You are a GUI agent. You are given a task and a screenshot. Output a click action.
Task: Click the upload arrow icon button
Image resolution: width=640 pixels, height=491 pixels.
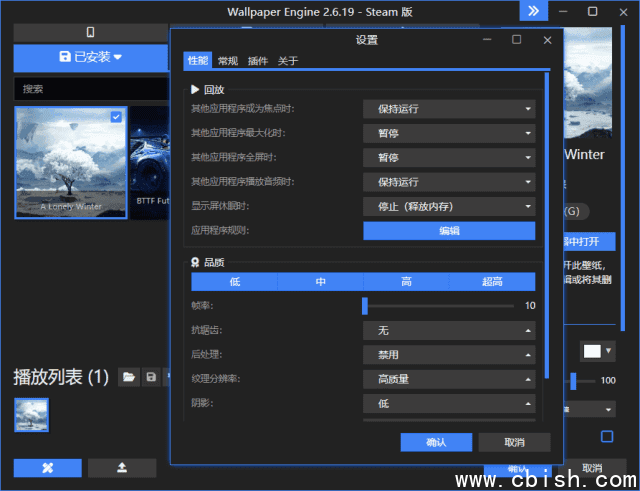(x=122, y=468)
